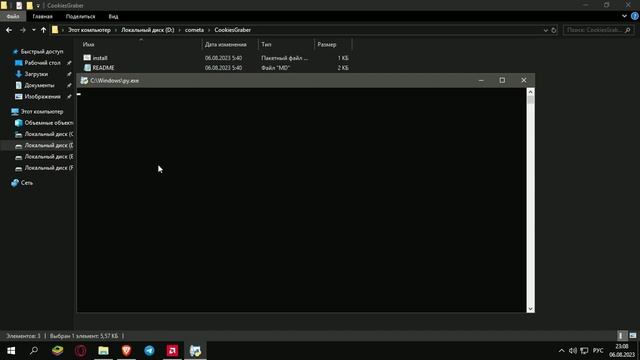Sort by Тип column header
This screenshot has width=640, height=360.
click(x=266, y=44)
